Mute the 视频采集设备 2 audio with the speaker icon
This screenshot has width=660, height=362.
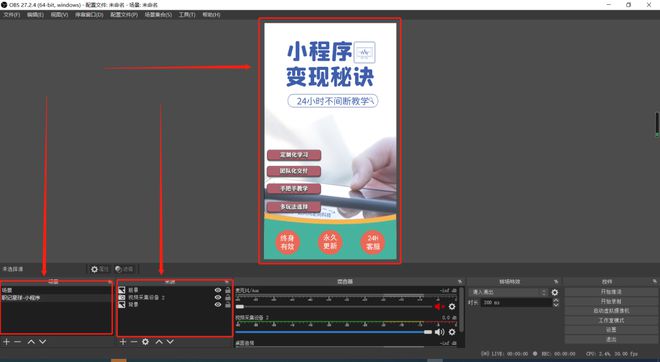pos(439,332)
